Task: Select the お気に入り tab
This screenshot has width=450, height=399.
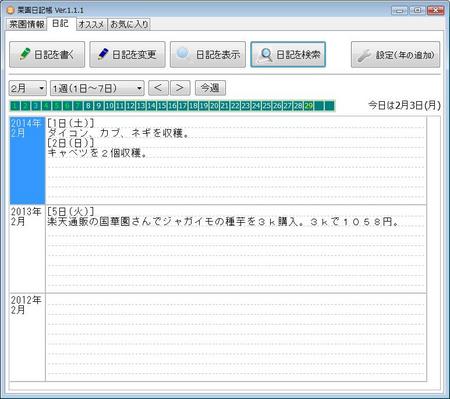Action: (129, 24)
